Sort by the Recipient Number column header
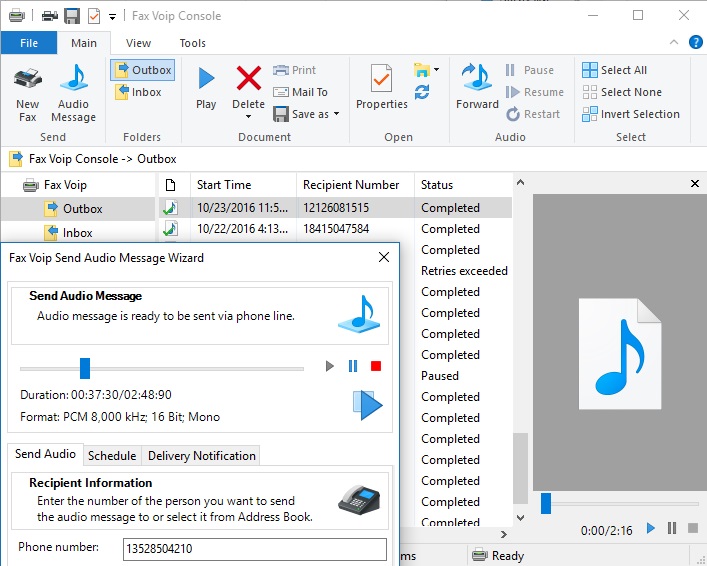 (355, 185)
